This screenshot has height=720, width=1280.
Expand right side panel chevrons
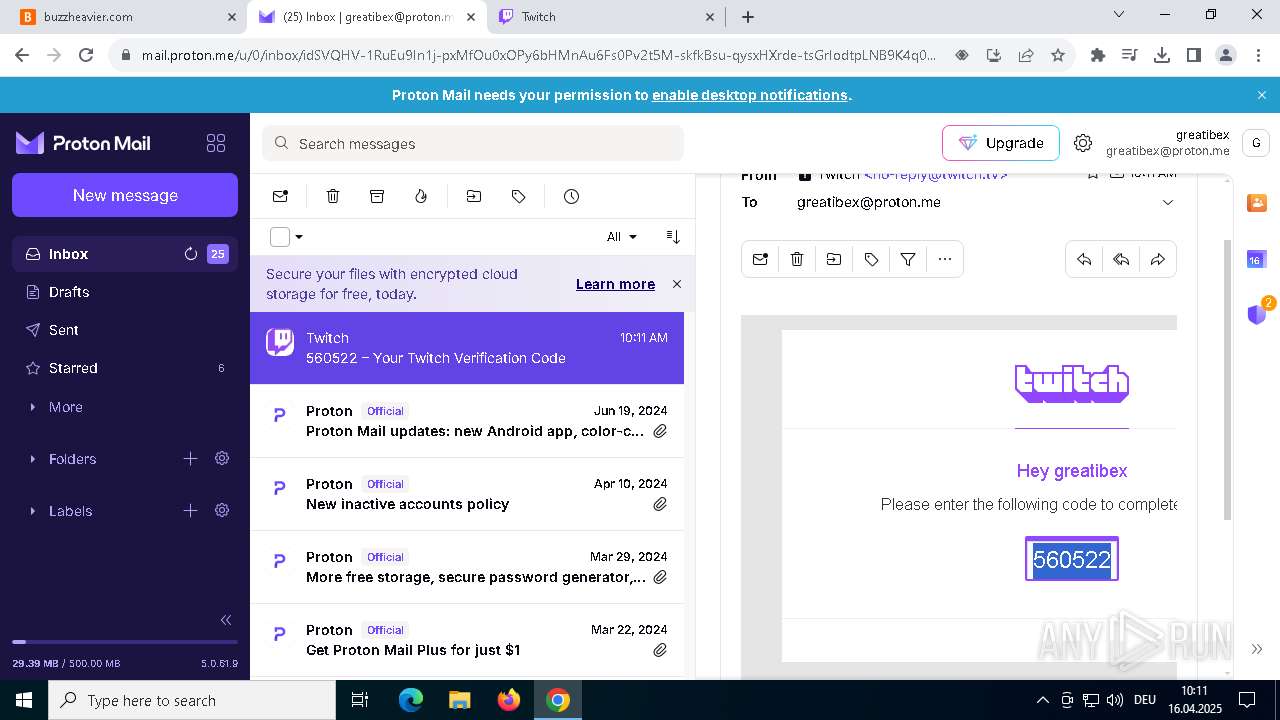point(1257,649)
